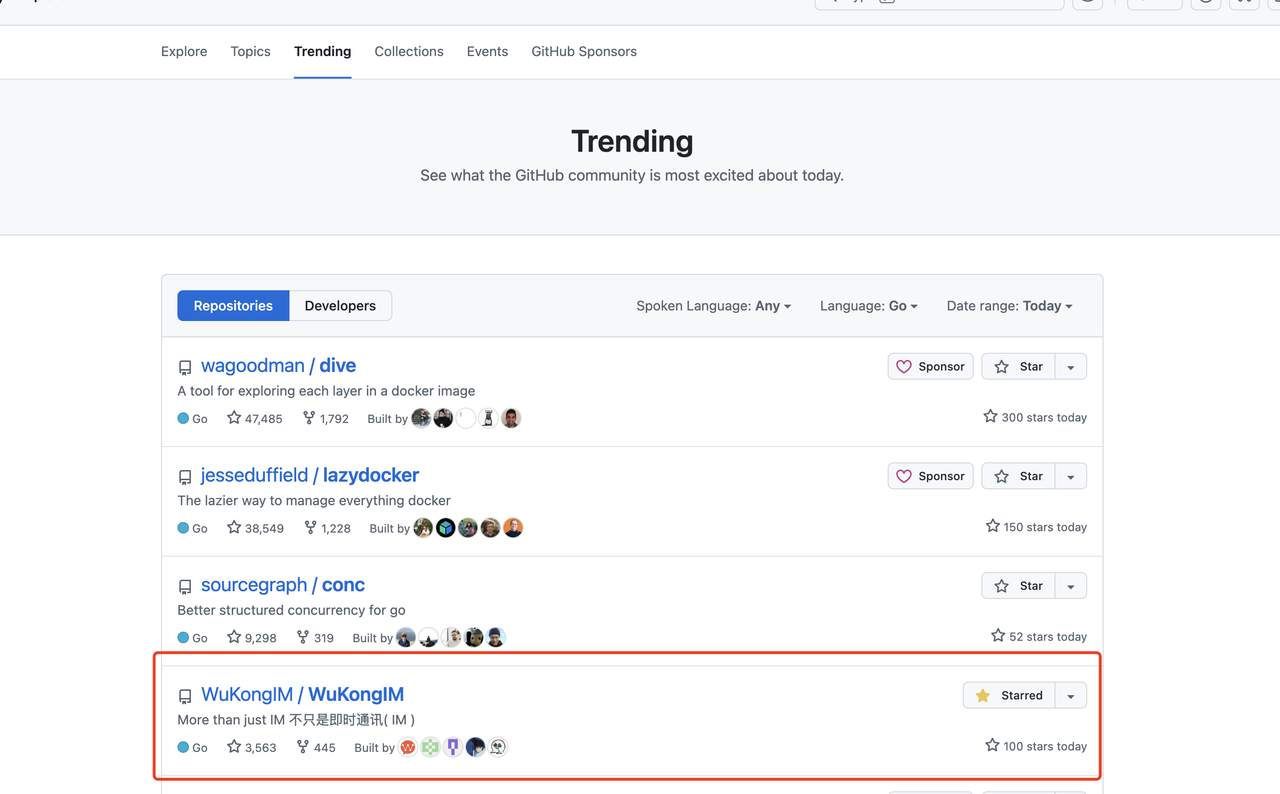Expand star lists dropdown for dive

click(x=1071, y=367)
